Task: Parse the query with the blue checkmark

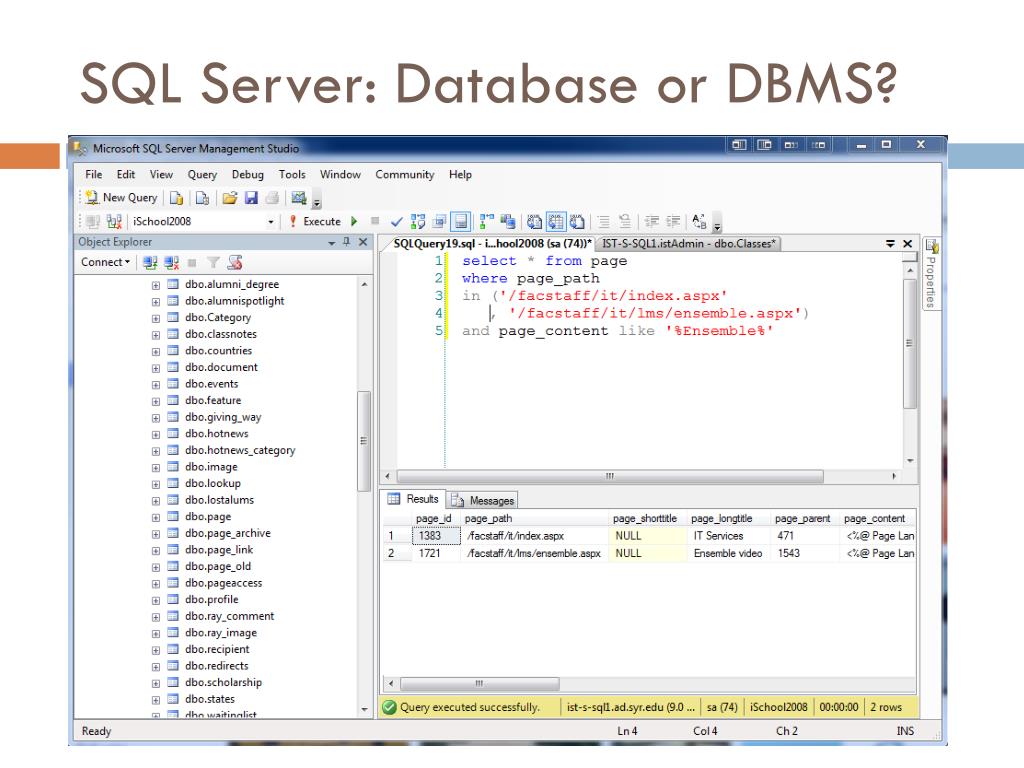Action: [x=396, y=222]
